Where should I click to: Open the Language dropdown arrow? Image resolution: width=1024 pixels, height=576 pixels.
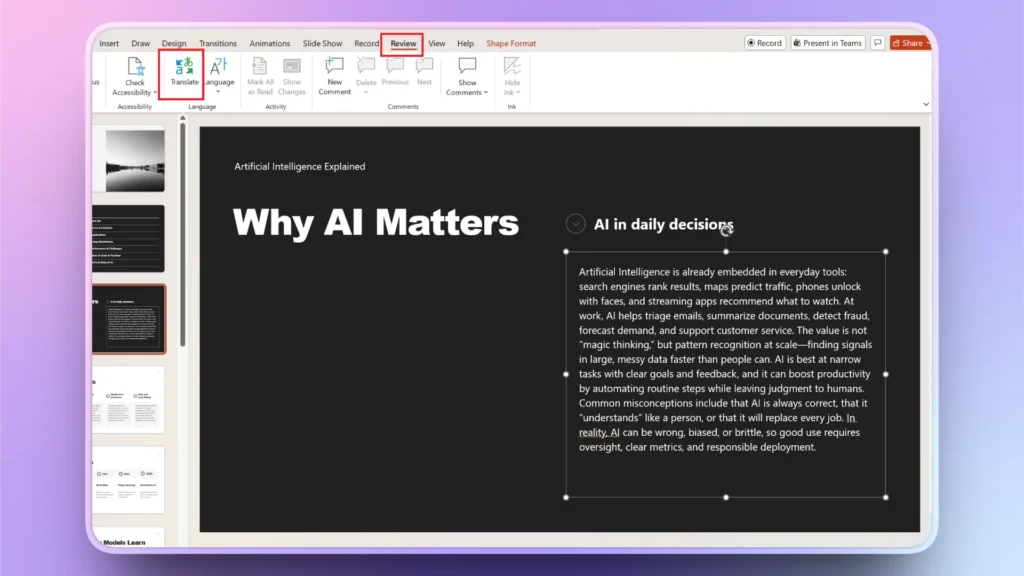click(220, 92)
